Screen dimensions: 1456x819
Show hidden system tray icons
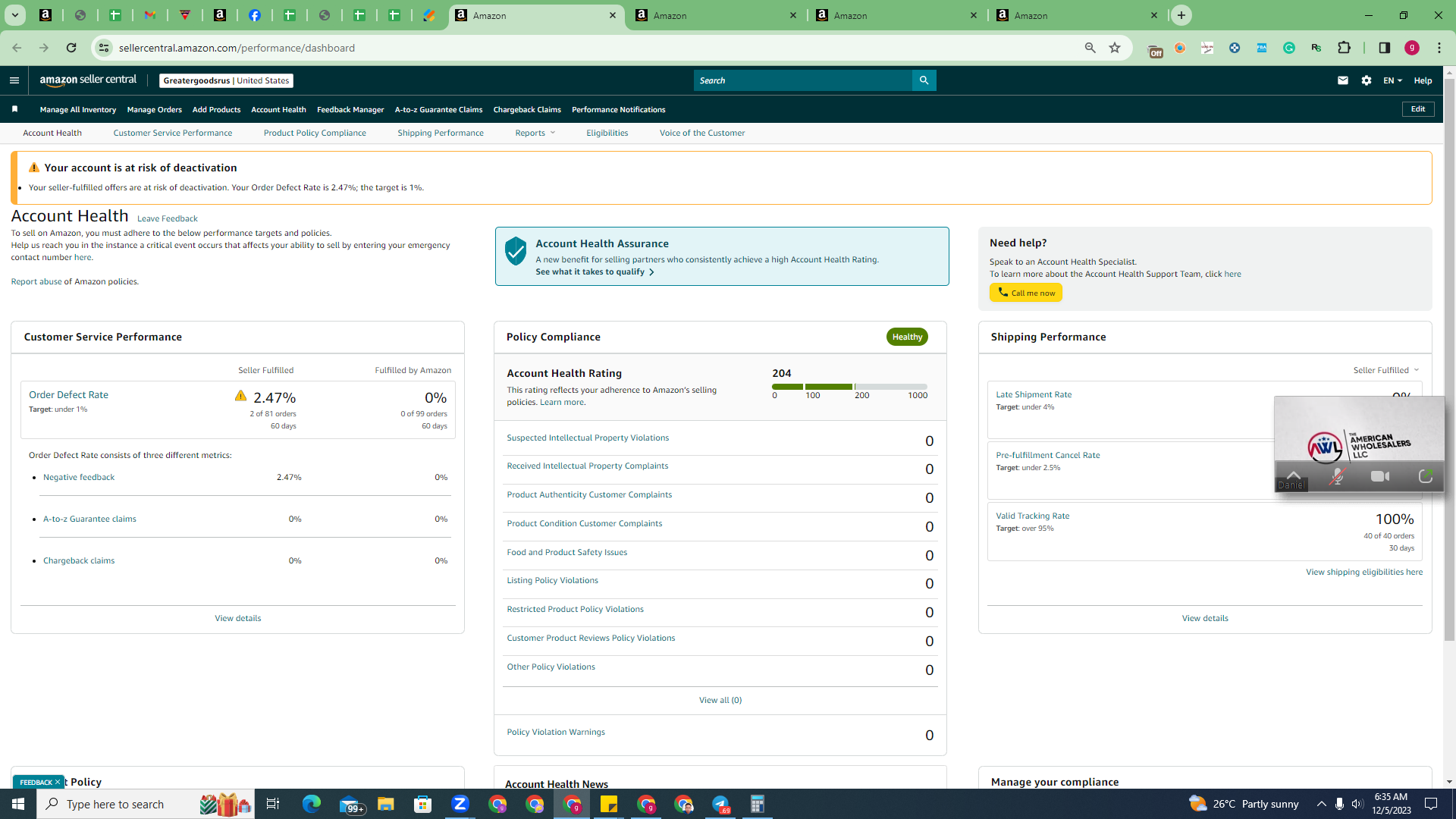tap(1321, 804)
